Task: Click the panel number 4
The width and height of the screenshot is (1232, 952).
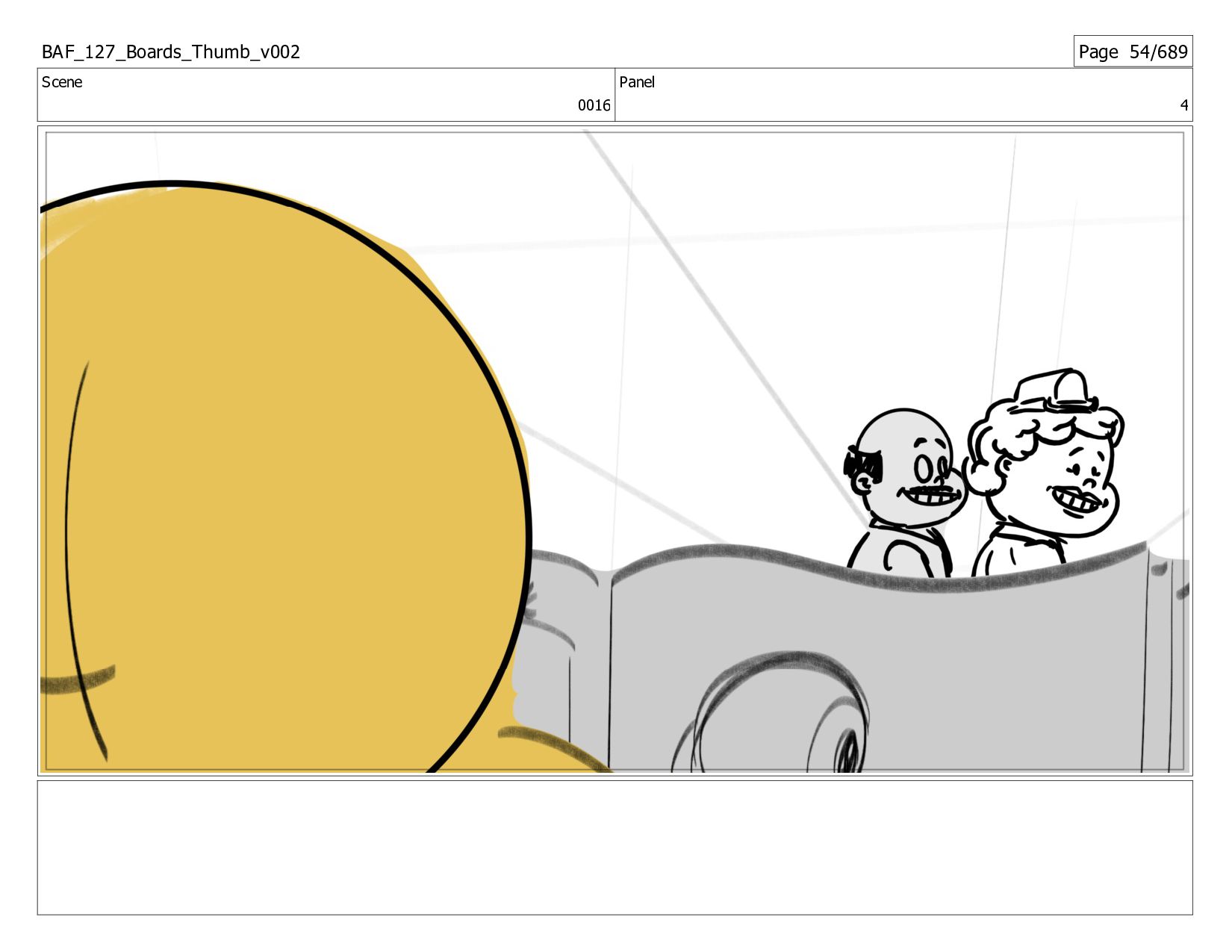Action: (x=1183, y=105)
